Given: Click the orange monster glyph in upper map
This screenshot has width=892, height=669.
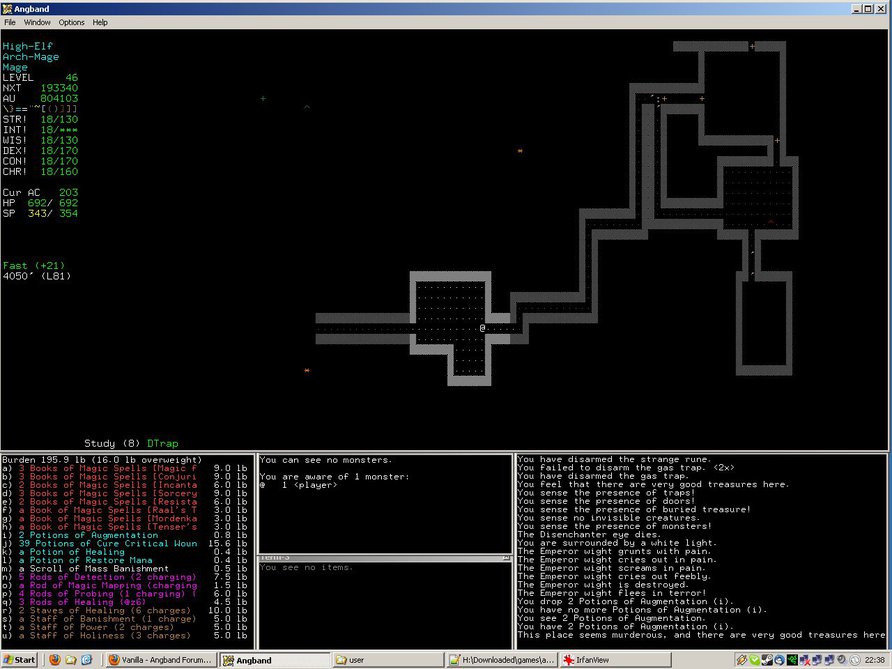Looking at the screenshot, I should [x=520, y=151].
